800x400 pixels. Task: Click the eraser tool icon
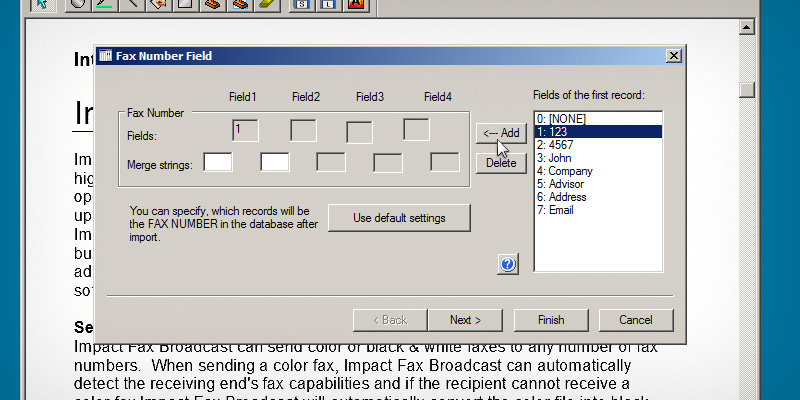coord(210,5)
